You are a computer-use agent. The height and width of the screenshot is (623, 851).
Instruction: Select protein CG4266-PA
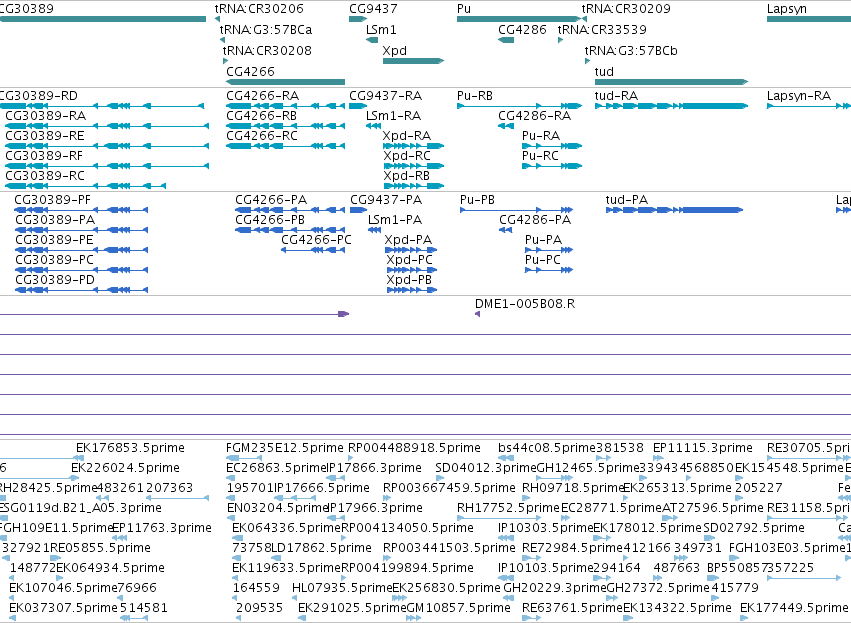pos(271,200)
